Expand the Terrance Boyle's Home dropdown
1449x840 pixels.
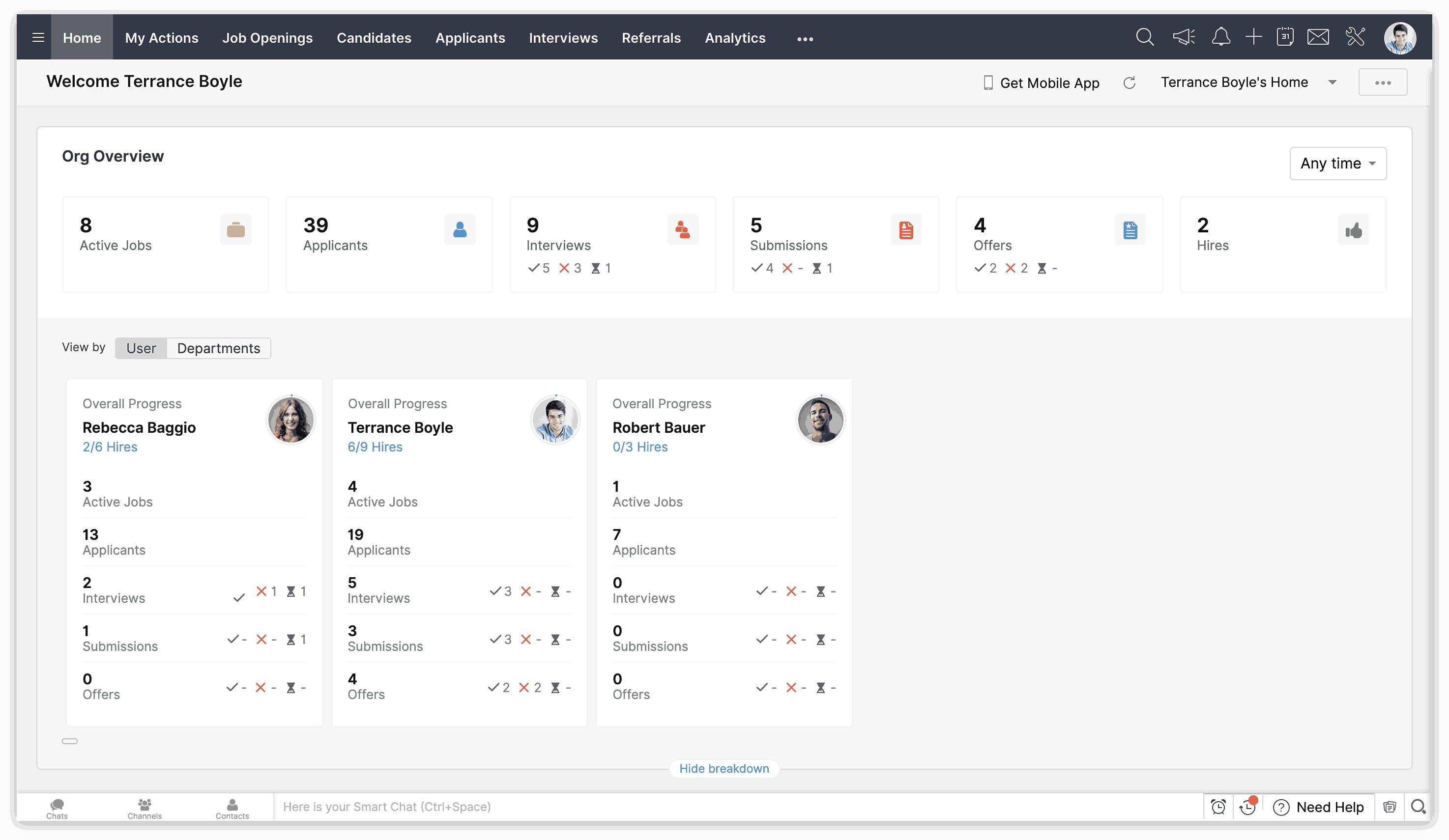pos(1333,82)
